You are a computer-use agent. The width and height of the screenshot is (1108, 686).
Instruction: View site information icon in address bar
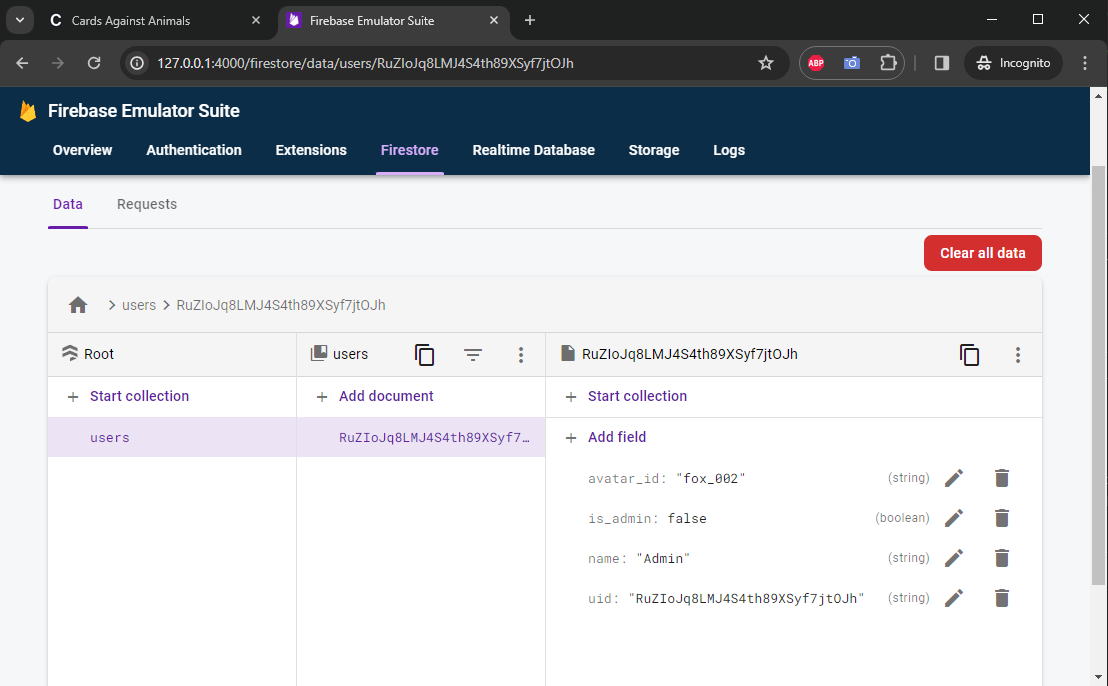(x=137, y=63)
